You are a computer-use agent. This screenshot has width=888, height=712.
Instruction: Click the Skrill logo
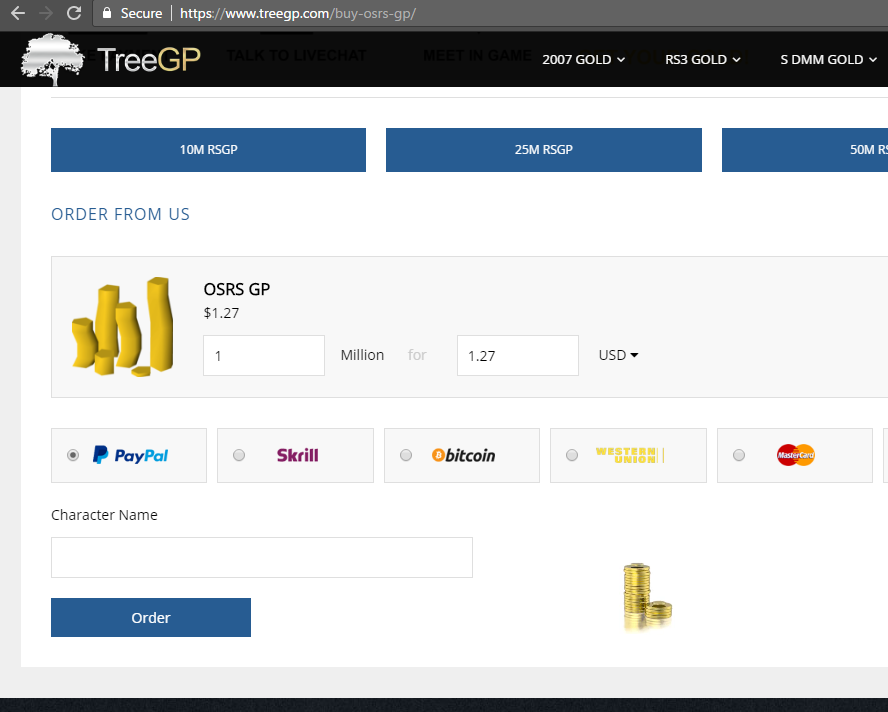click(x=297, y=455)
